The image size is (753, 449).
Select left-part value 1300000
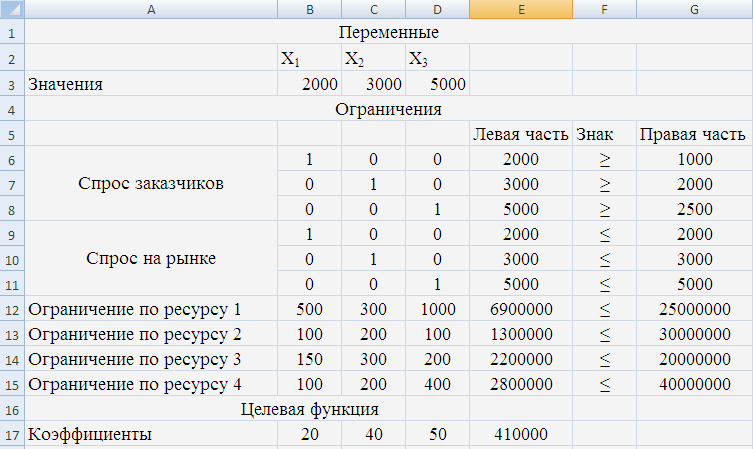pos(521,334)
